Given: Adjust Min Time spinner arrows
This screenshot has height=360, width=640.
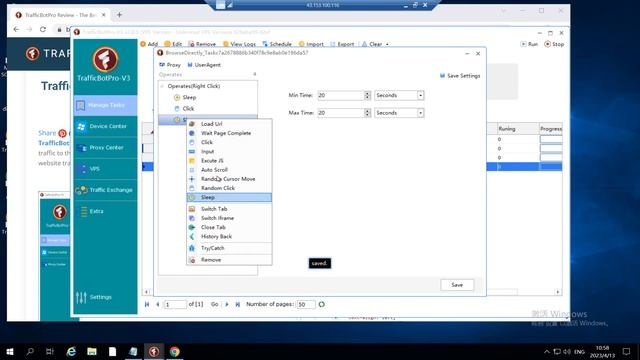Looking at the screenshot, I should [x=367, y=95].
